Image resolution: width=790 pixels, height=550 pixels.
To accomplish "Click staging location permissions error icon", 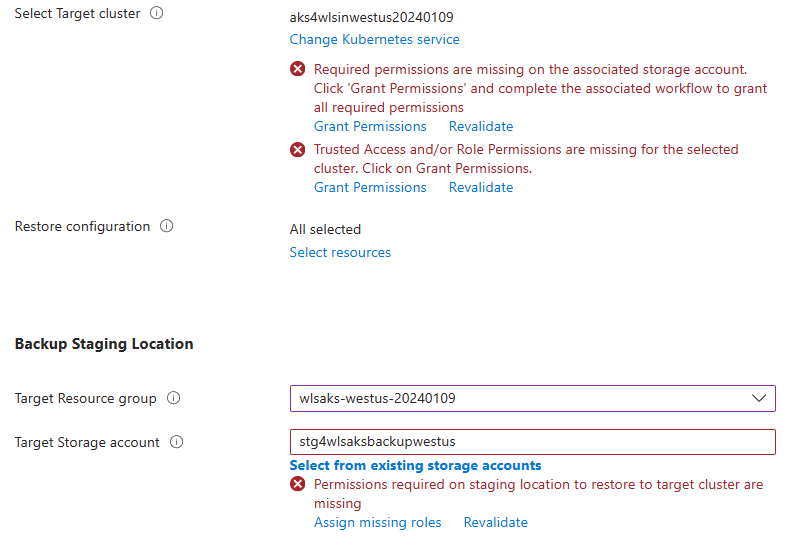I will coord(298,484).
